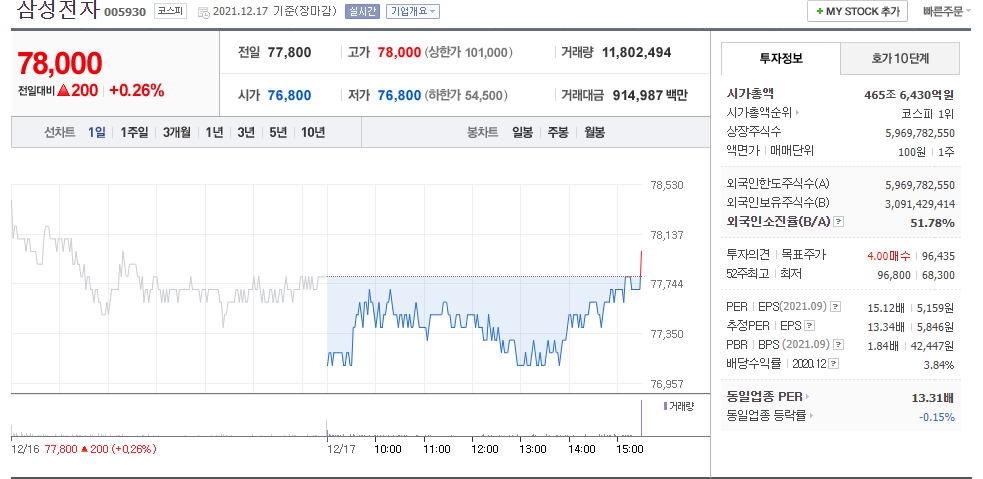Open the 기업개요 dropdown

tap(413, 11)
